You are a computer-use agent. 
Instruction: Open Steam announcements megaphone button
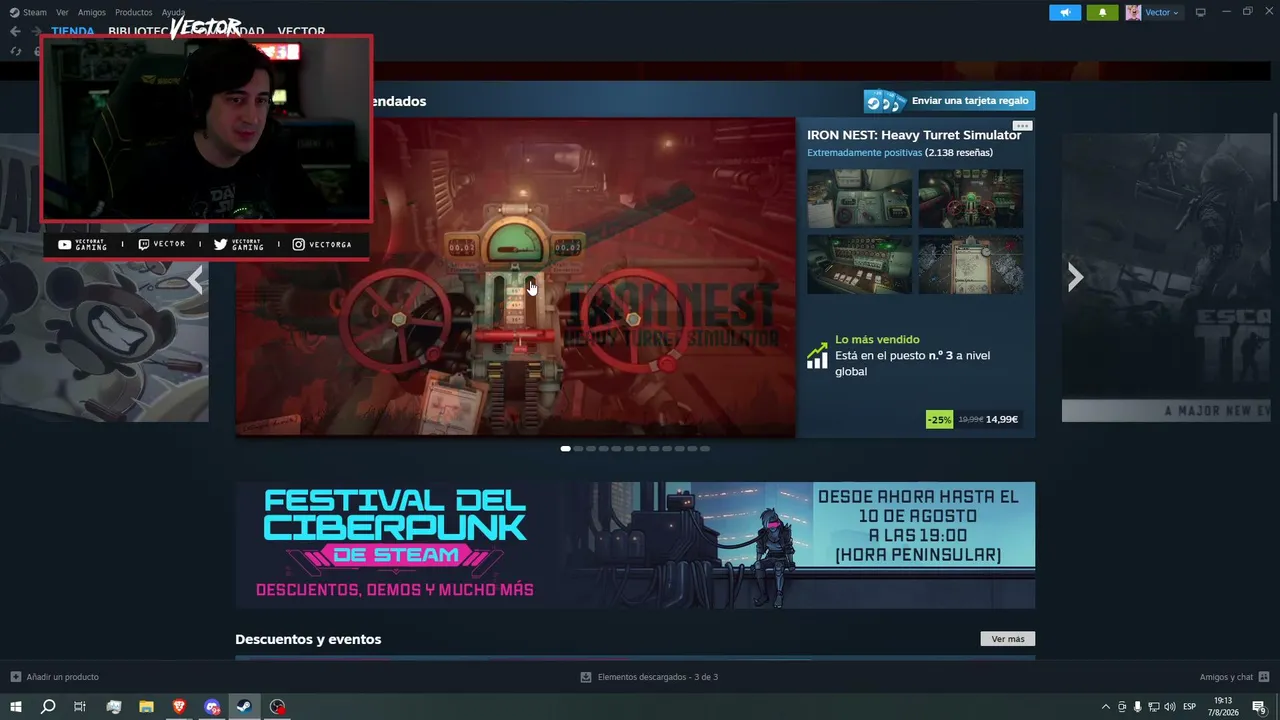click(1065, 13)
